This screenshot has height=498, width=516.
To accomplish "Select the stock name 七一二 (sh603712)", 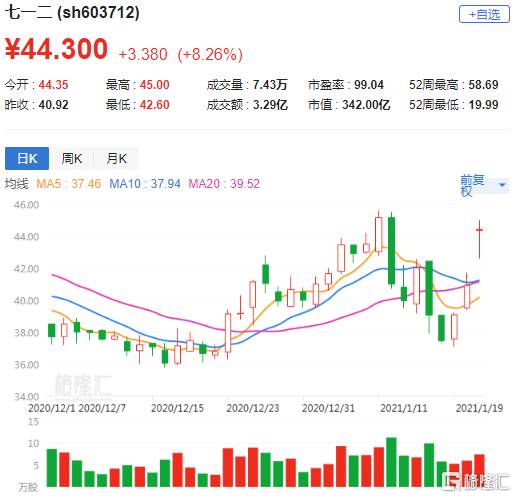I will click(72, 13).
